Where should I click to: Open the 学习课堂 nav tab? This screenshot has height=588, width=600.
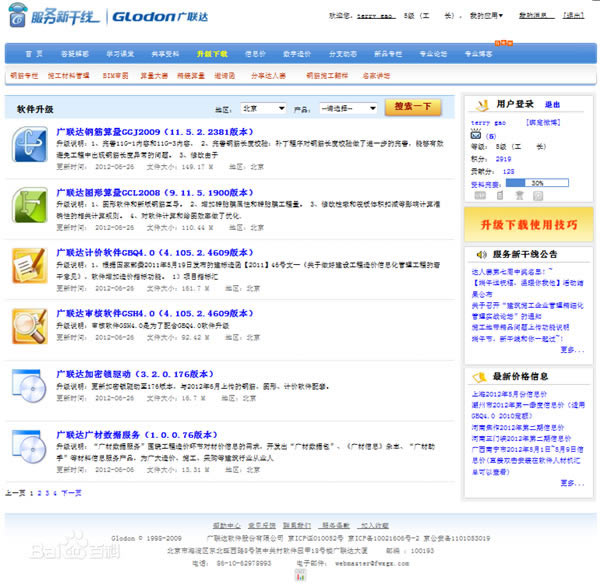[x=120, y=54]
